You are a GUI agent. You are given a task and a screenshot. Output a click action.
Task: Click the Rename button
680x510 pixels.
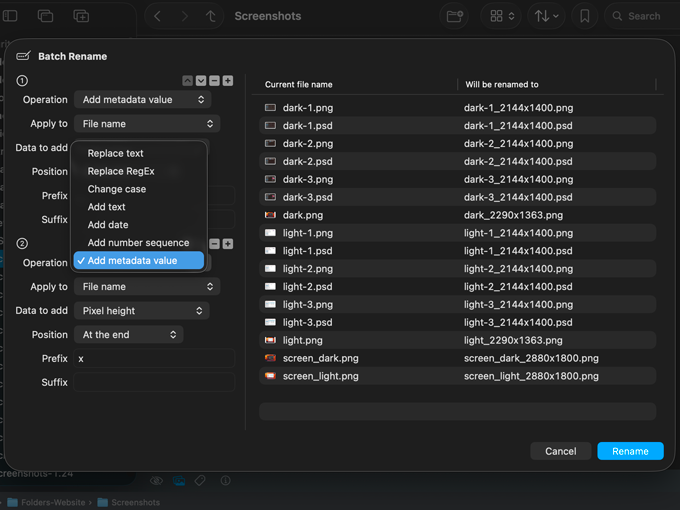[x=630, y=451]
